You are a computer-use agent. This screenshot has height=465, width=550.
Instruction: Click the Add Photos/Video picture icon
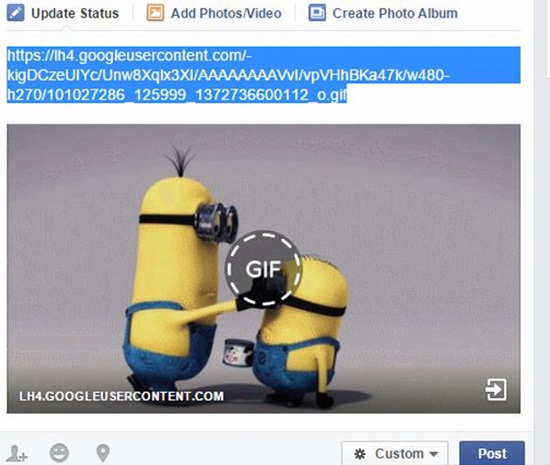(x=155, y=13)
